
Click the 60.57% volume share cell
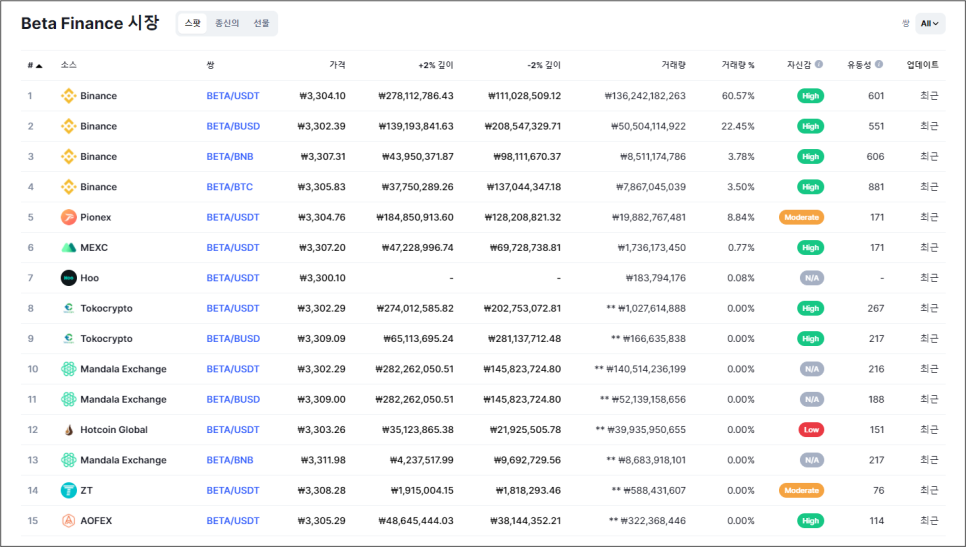click(x=738, y=95)
